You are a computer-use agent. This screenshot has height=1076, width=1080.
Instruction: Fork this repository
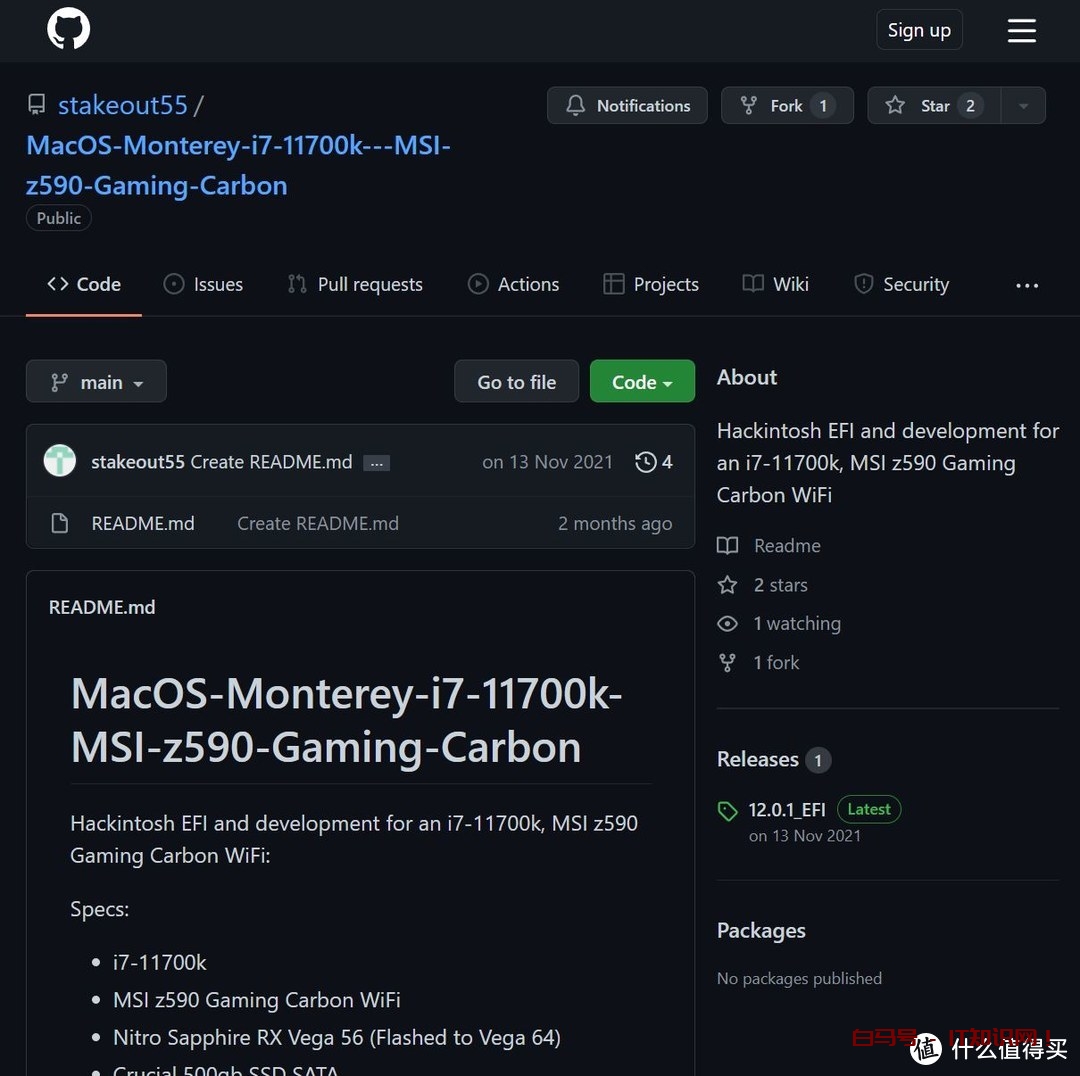[x=786, y=106]
